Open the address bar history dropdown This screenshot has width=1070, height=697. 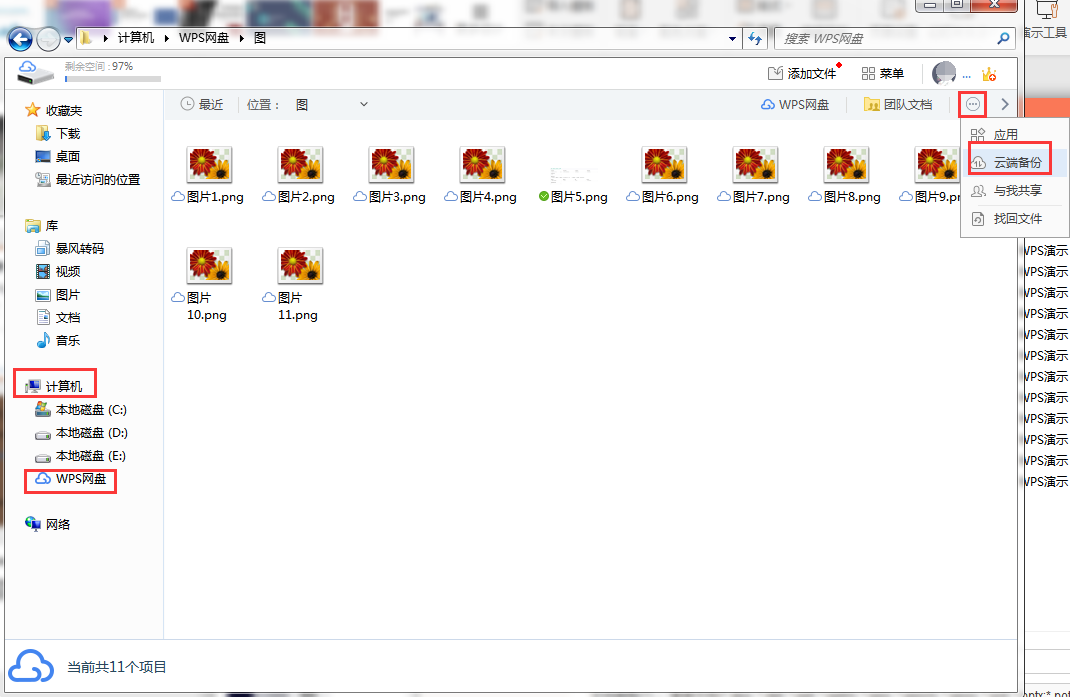732,39
